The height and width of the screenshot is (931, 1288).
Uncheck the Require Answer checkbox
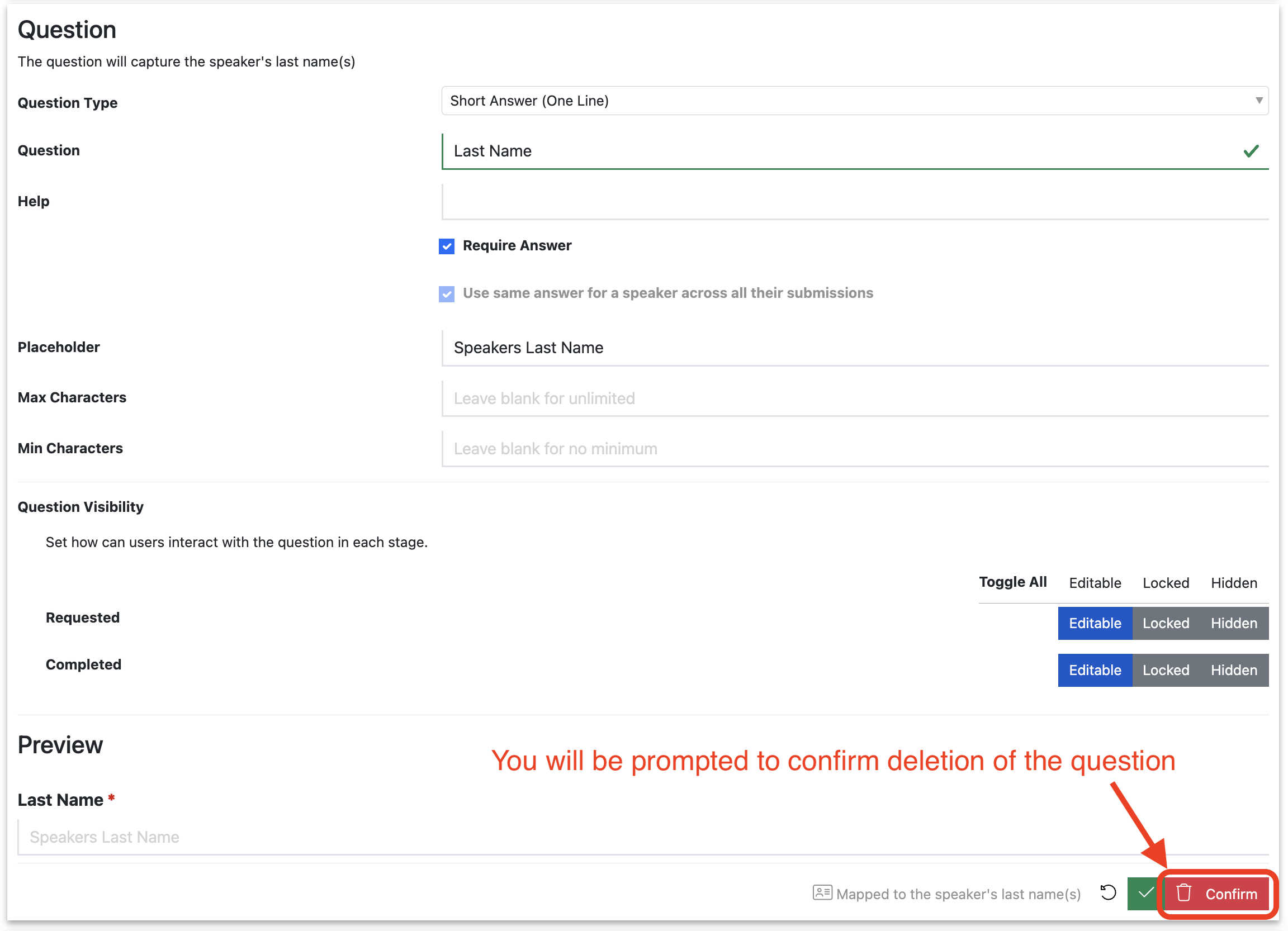pyautogui.click(x=446, y=246)
